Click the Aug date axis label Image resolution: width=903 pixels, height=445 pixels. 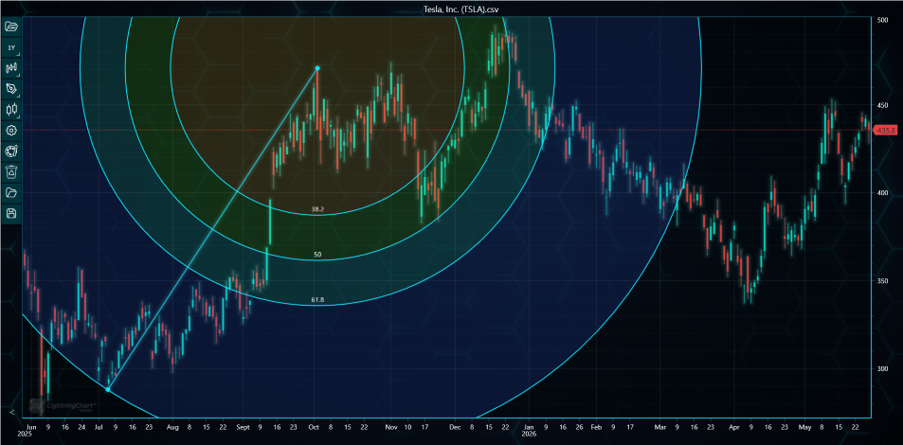coord(173,428)
